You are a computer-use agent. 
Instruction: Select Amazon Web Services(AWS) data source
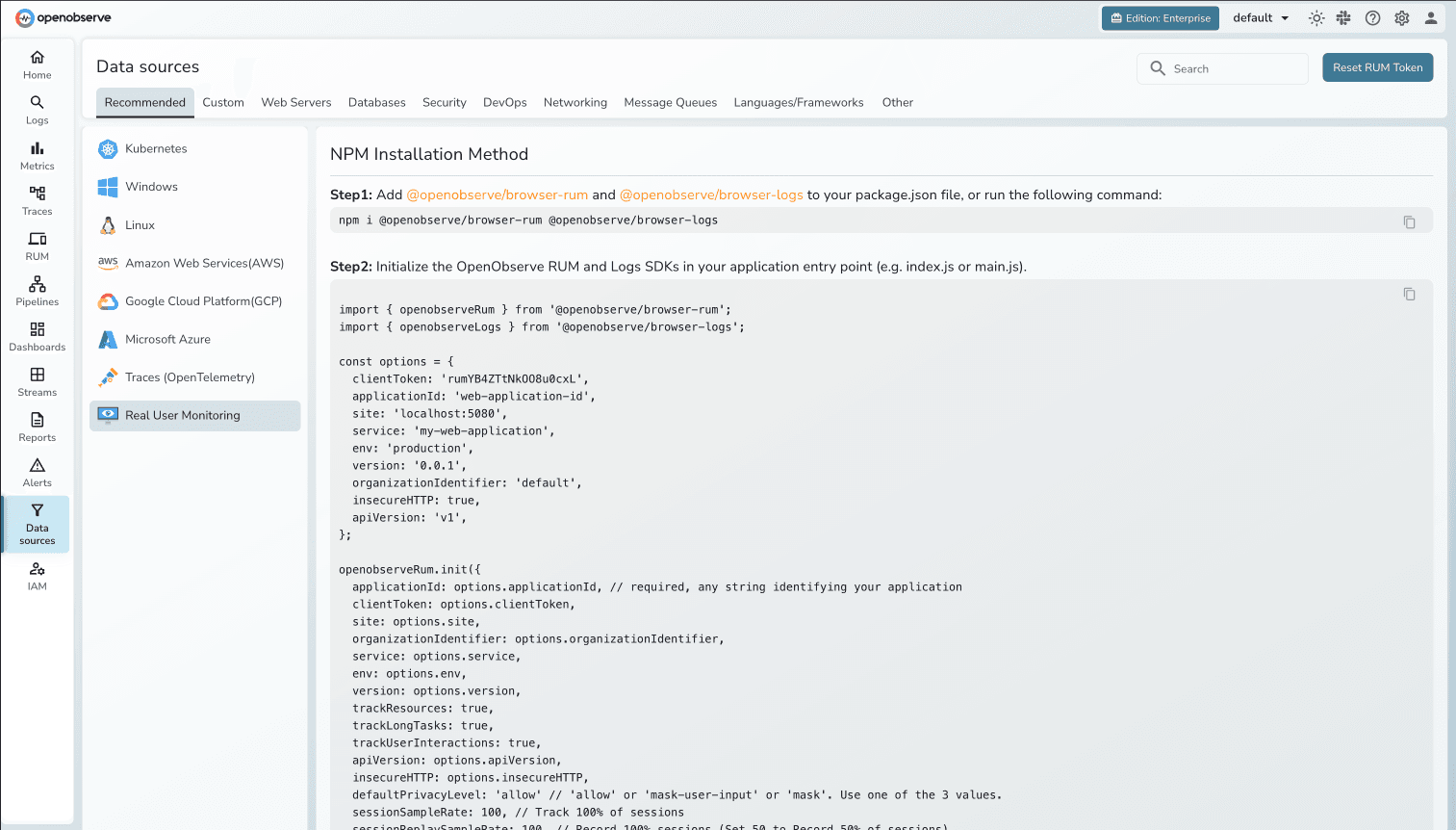[x=203, y=263]
